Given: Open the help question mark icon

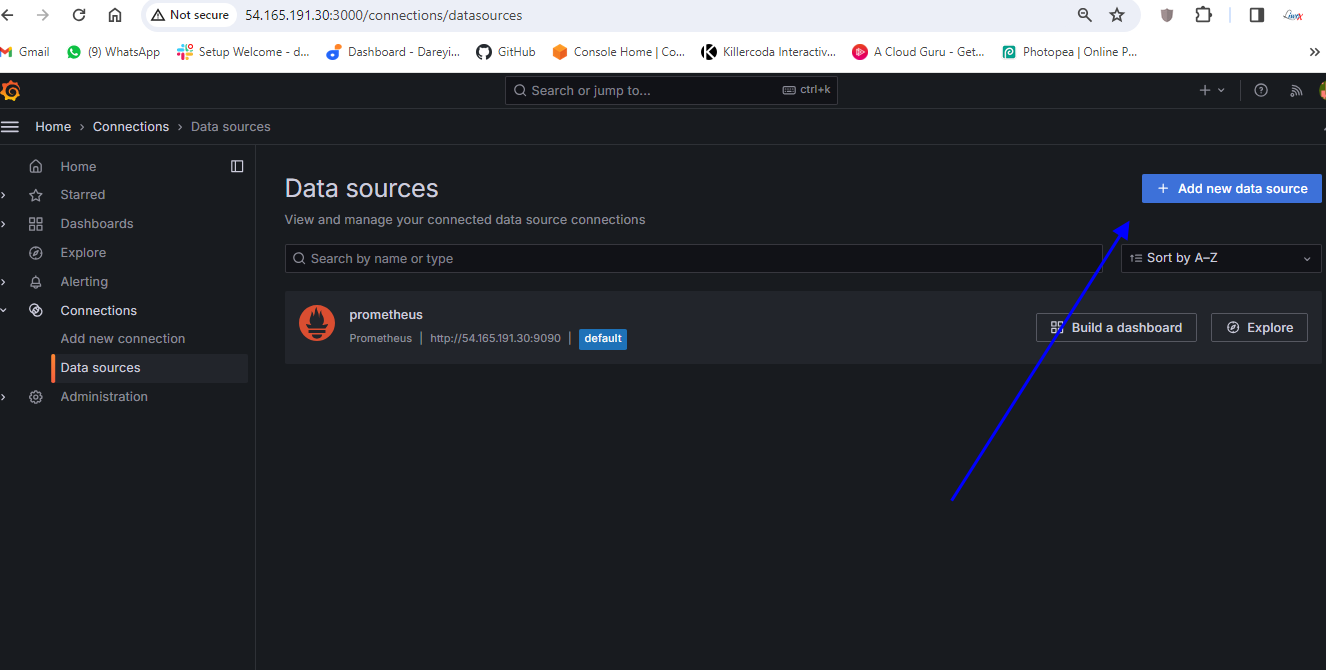Looking at the screenshot, I should 1261,90.
